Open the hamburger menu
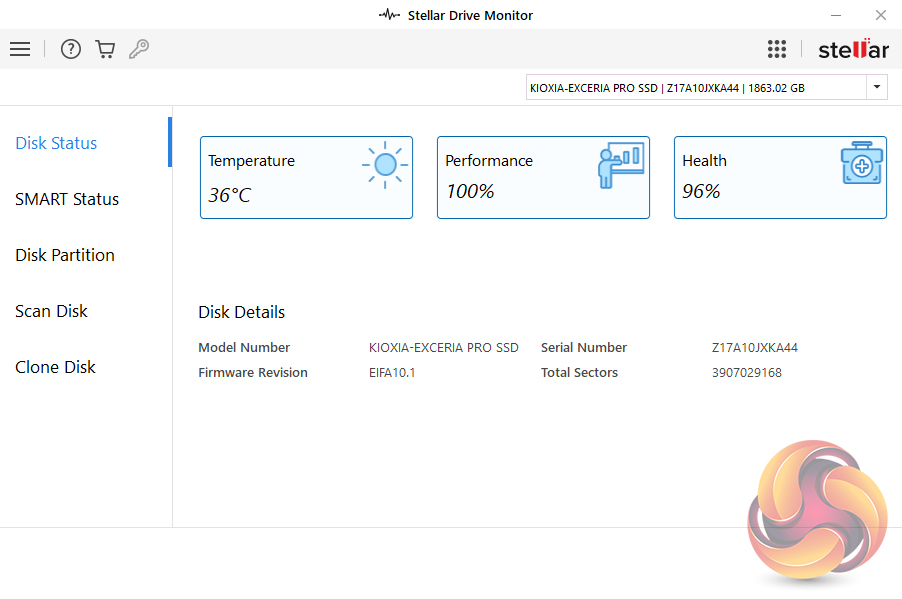The image size is (902, 599). pyautogui.click(x=20, y=49)
